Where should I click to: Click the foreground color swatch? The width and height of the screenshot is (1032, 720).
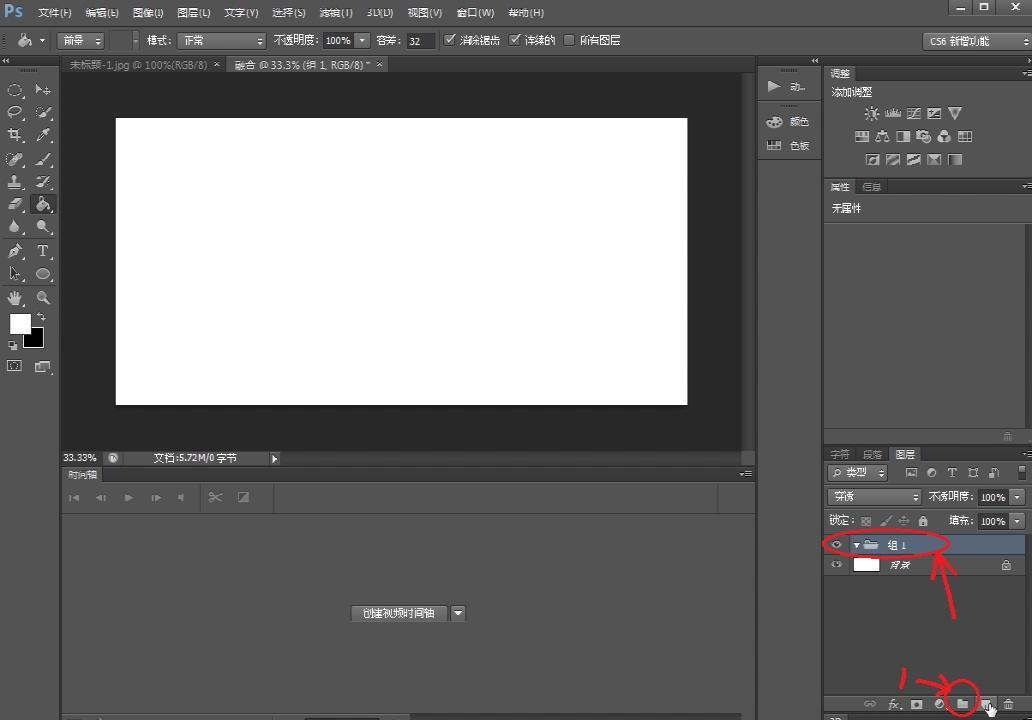19,323
